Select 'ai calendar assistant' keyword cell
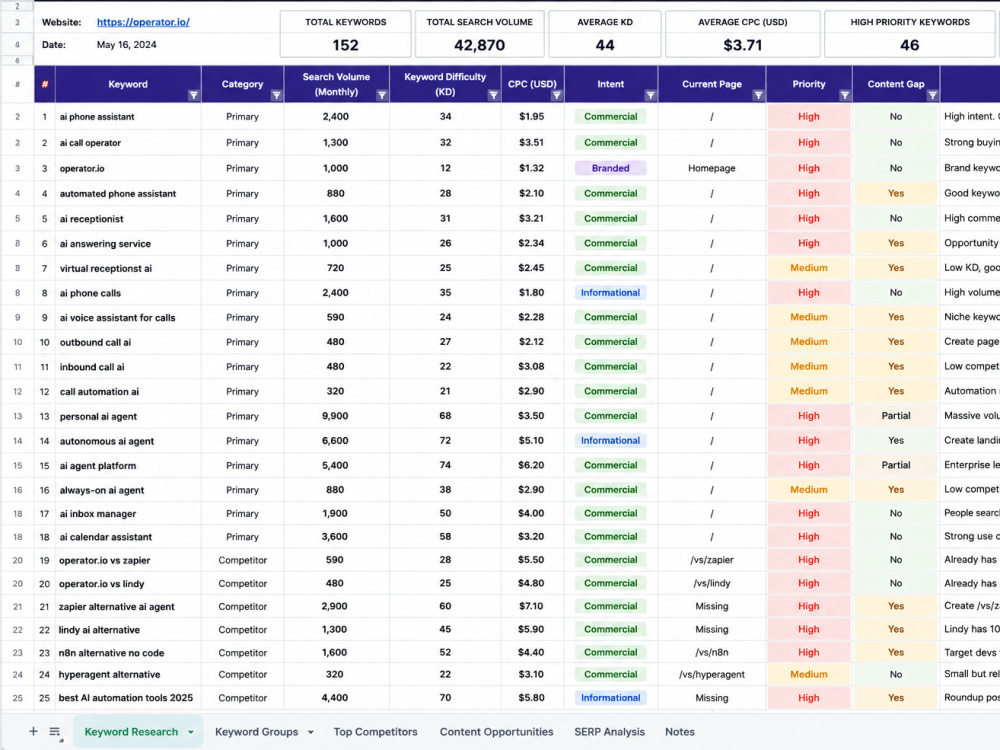This screenshot has width=1000, height=750. pos(128,537)
